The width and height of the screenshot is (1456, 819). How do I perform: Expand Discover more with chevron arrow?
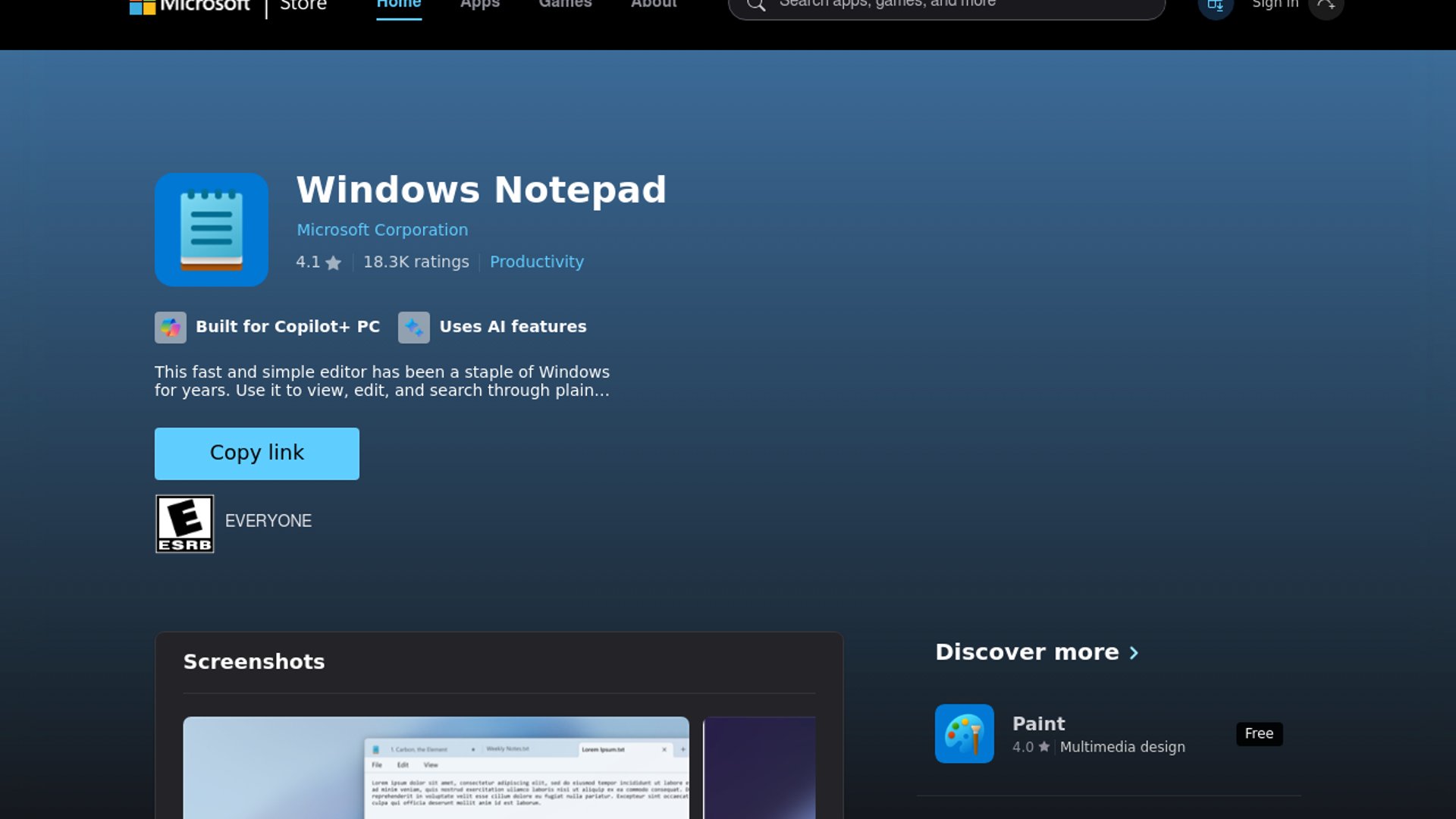(1134, 653)
